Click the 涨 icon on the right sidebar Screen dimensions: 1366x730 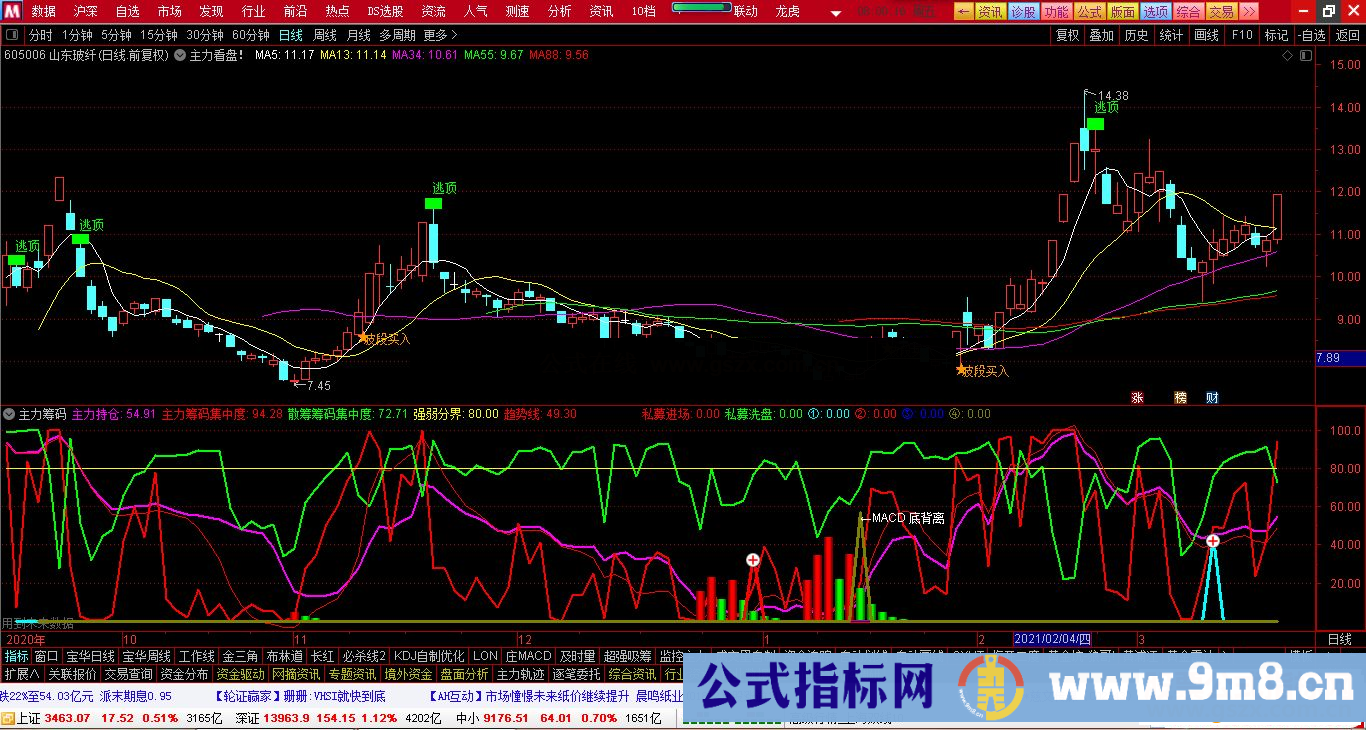[x=1138, y=397]
